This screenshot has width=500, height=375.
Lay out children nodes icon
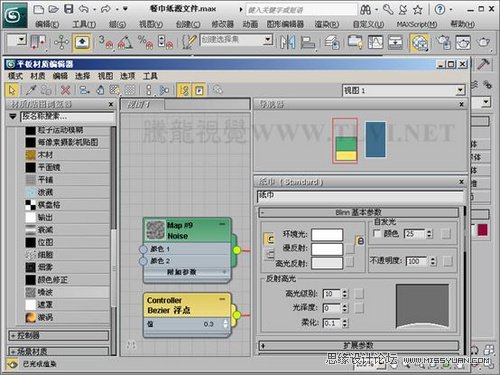[x=164, y=90]
